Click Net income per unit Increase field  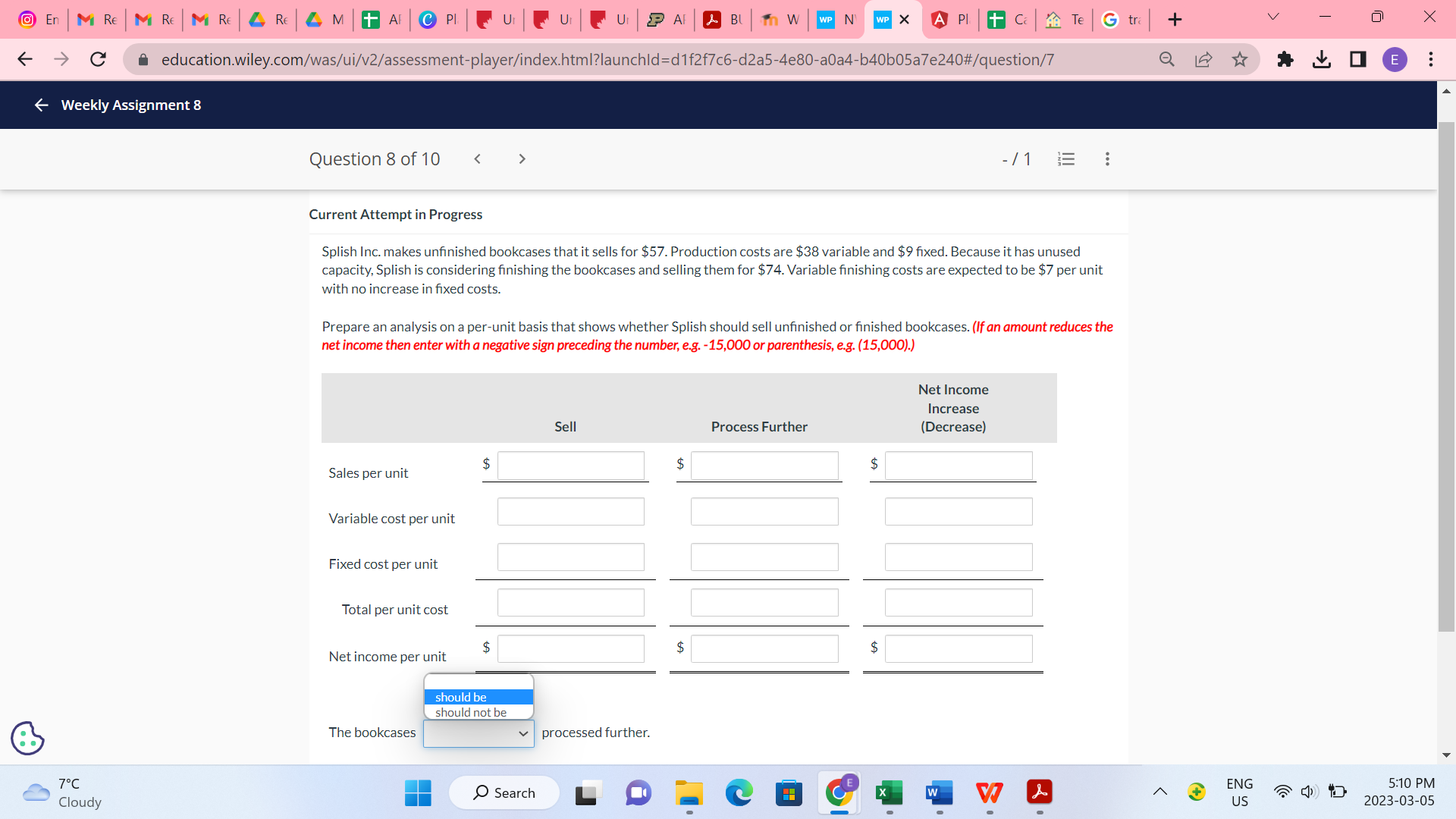[x=958, y=649]
